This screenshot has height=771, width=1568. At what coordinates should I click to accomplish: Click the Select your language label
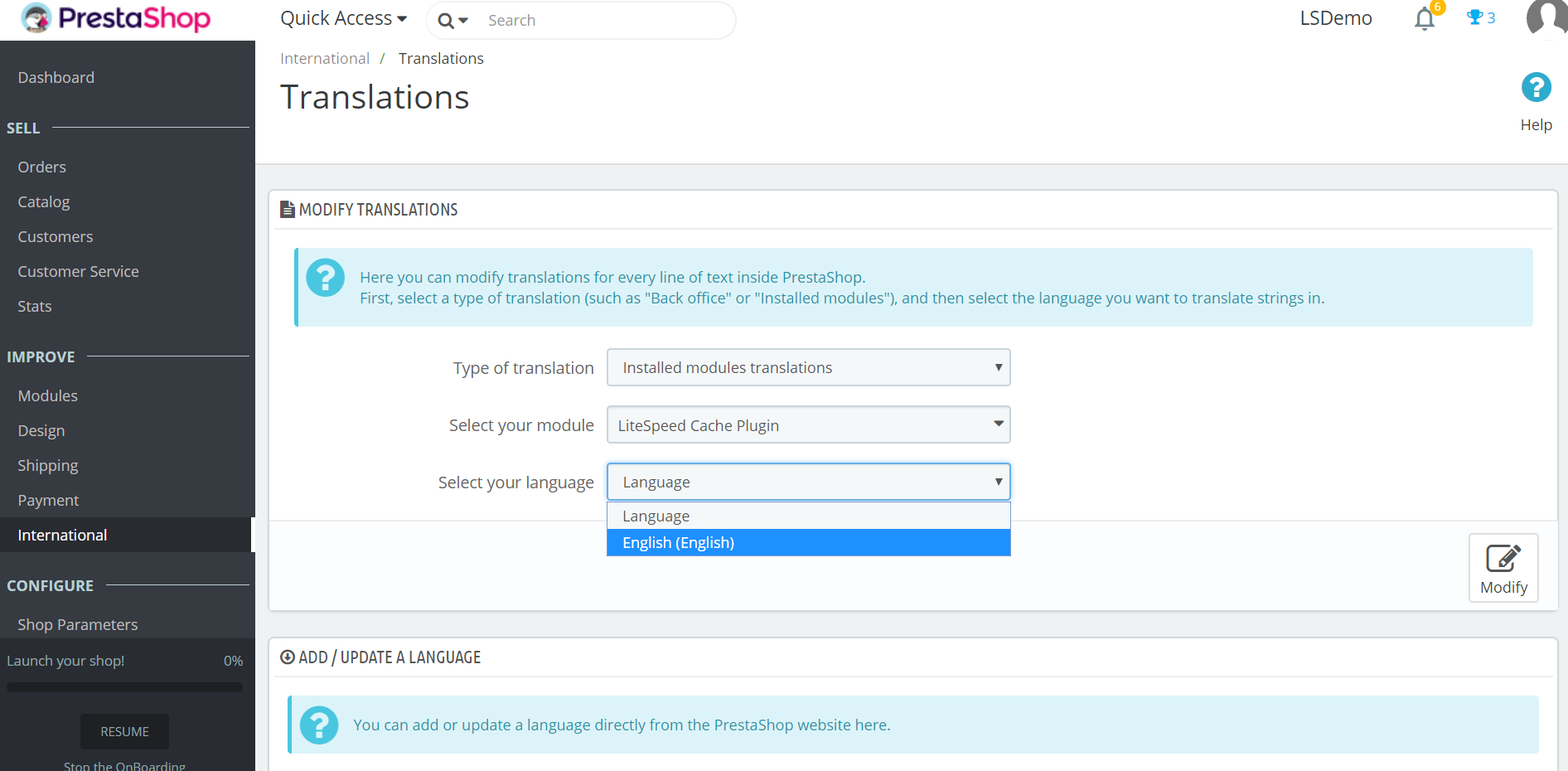tap(515, 482)
